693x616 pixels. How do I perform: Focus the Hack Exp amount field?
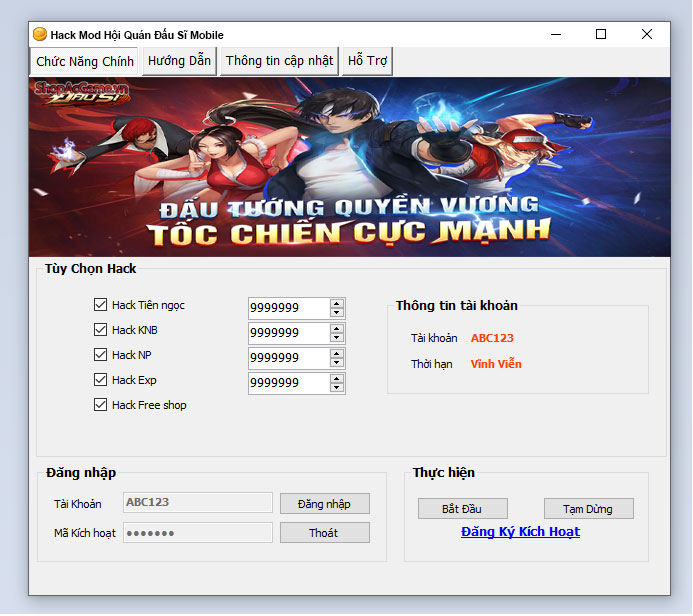coord(289,383)
